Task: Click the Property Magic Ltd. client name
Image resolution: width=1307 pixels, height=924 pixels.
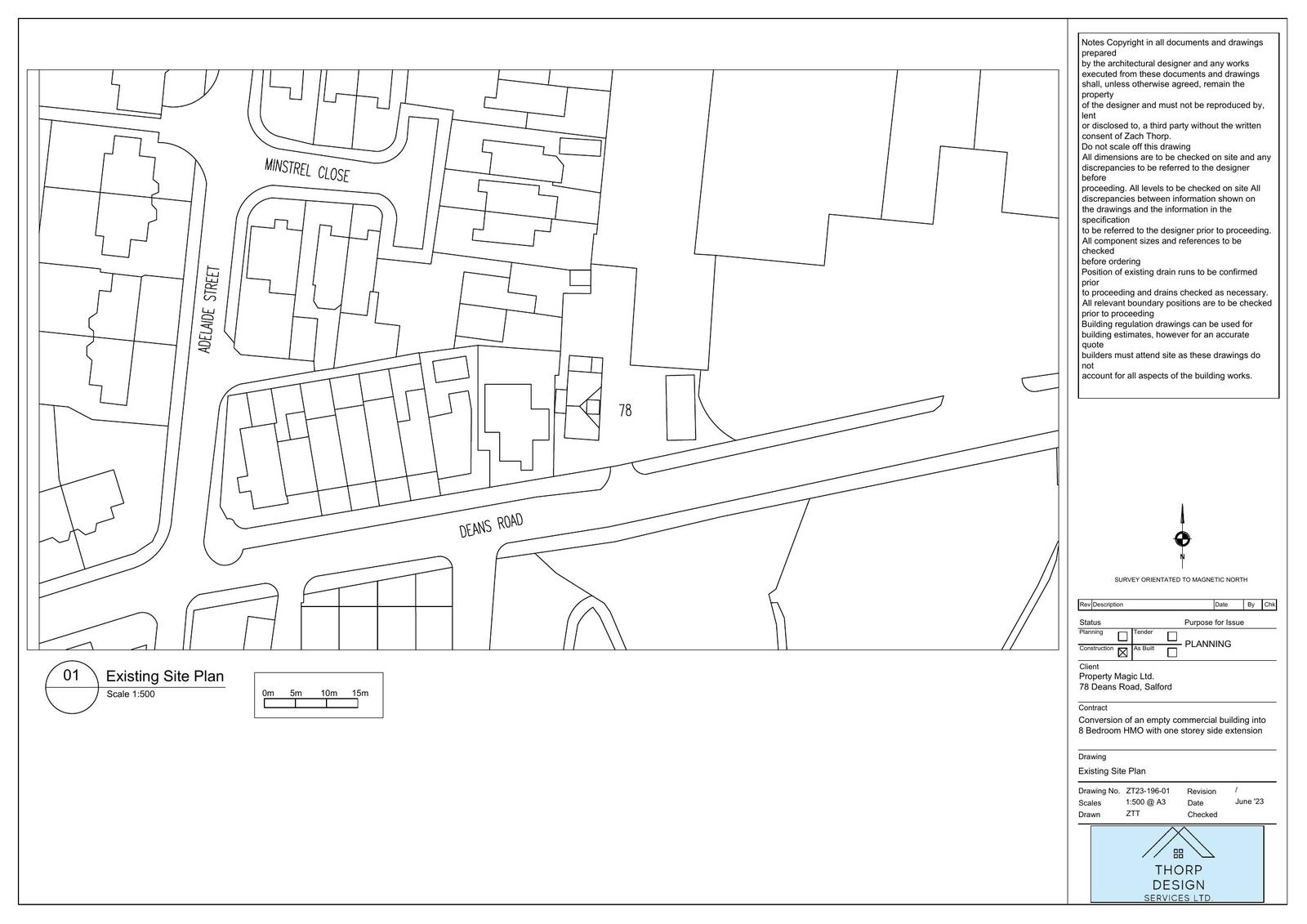Action: (x=1116, y=676)
